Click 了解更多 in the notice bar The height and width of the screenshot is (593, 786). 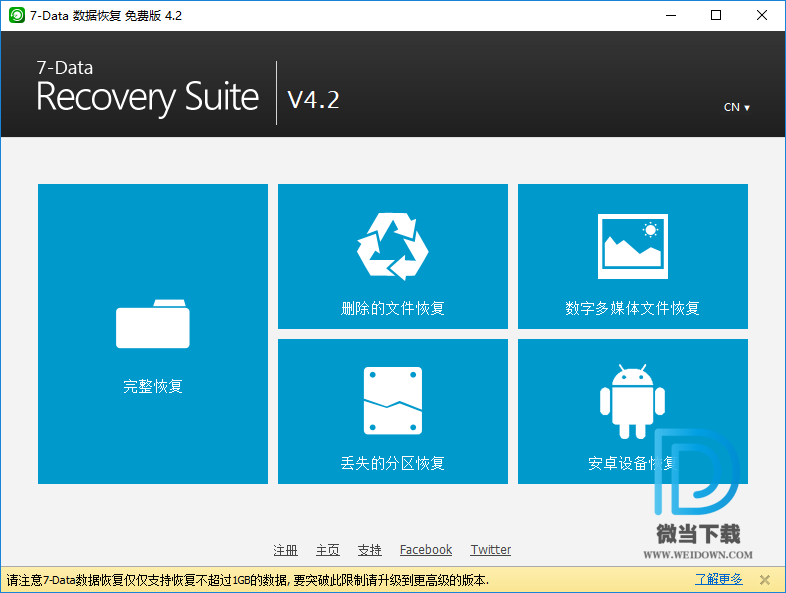pyautogui.click(x=718, y=579)
